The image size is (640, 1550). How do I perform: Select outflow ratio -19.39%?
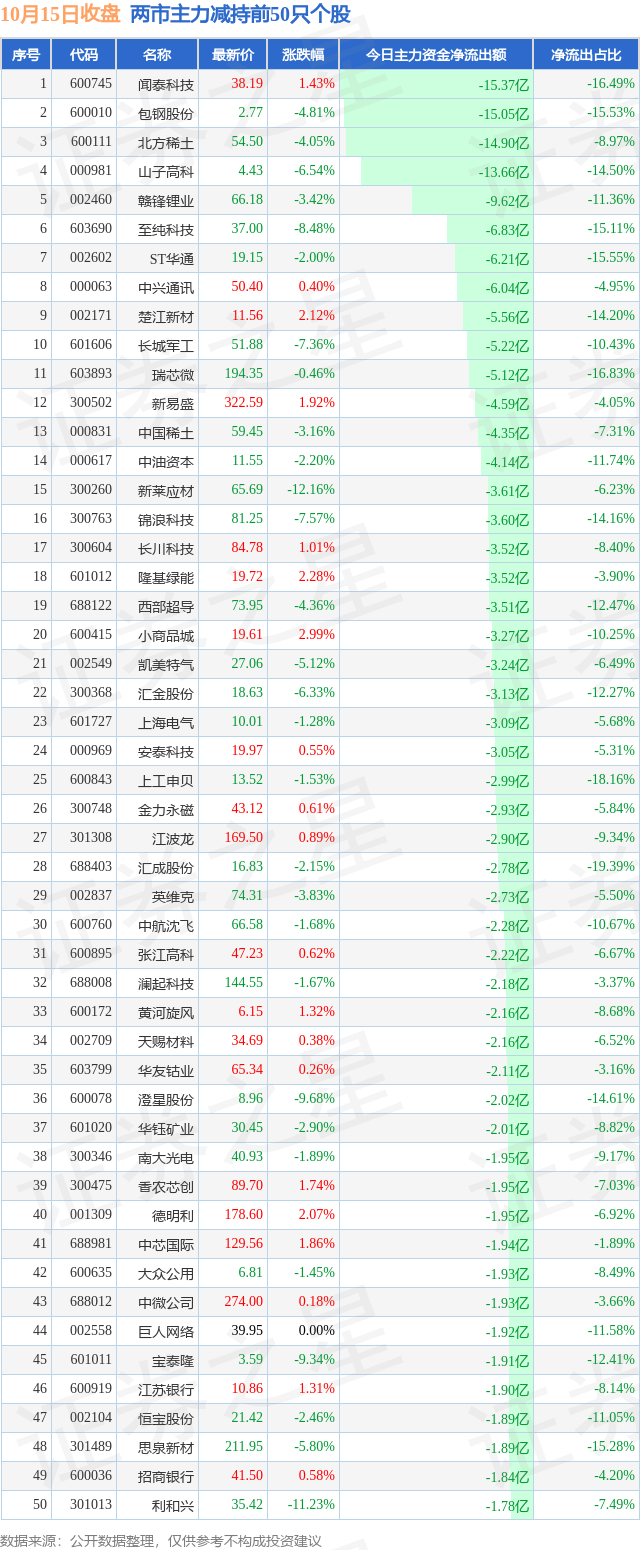pos(610,867)
